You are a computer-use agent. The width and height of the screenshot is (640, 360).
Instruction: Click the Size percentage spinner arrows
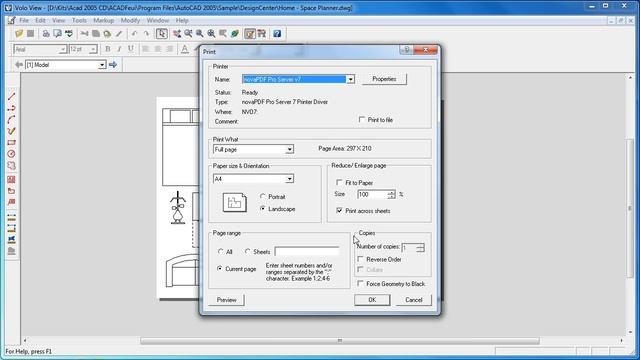pos(391,194)
